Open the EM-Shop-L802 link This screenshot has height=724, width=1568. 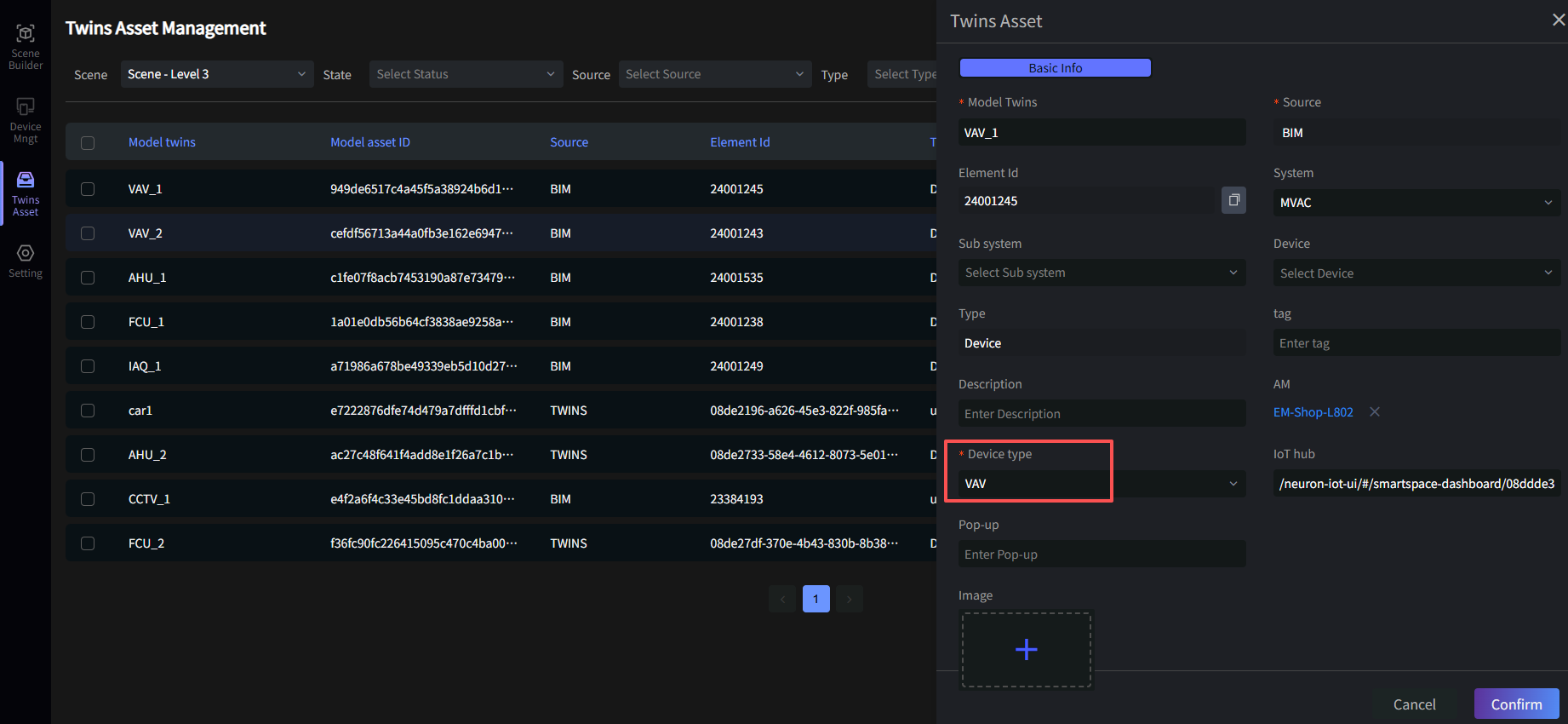tap(1313, 412)
